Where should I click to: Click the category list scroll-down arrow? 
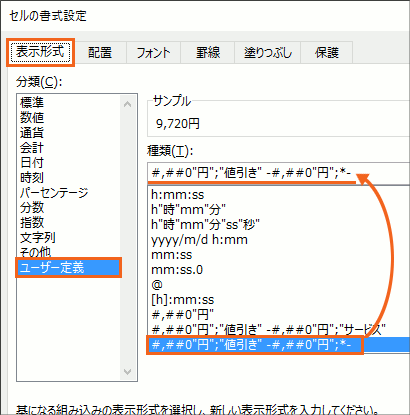tap(127, 371)
